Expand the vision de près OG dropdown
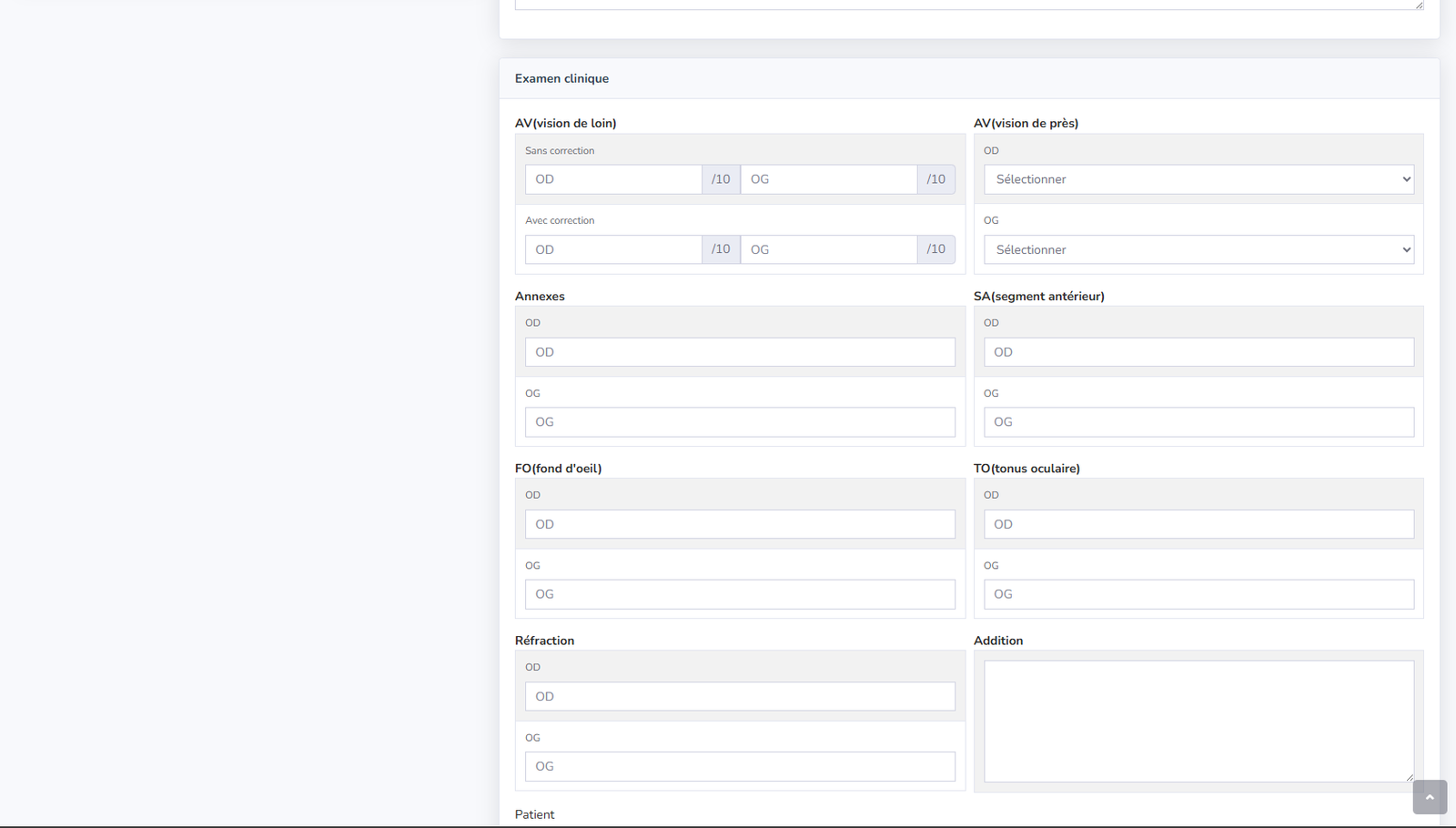The height and width of the screenshot is (828, 1456). pos(1198,249)
